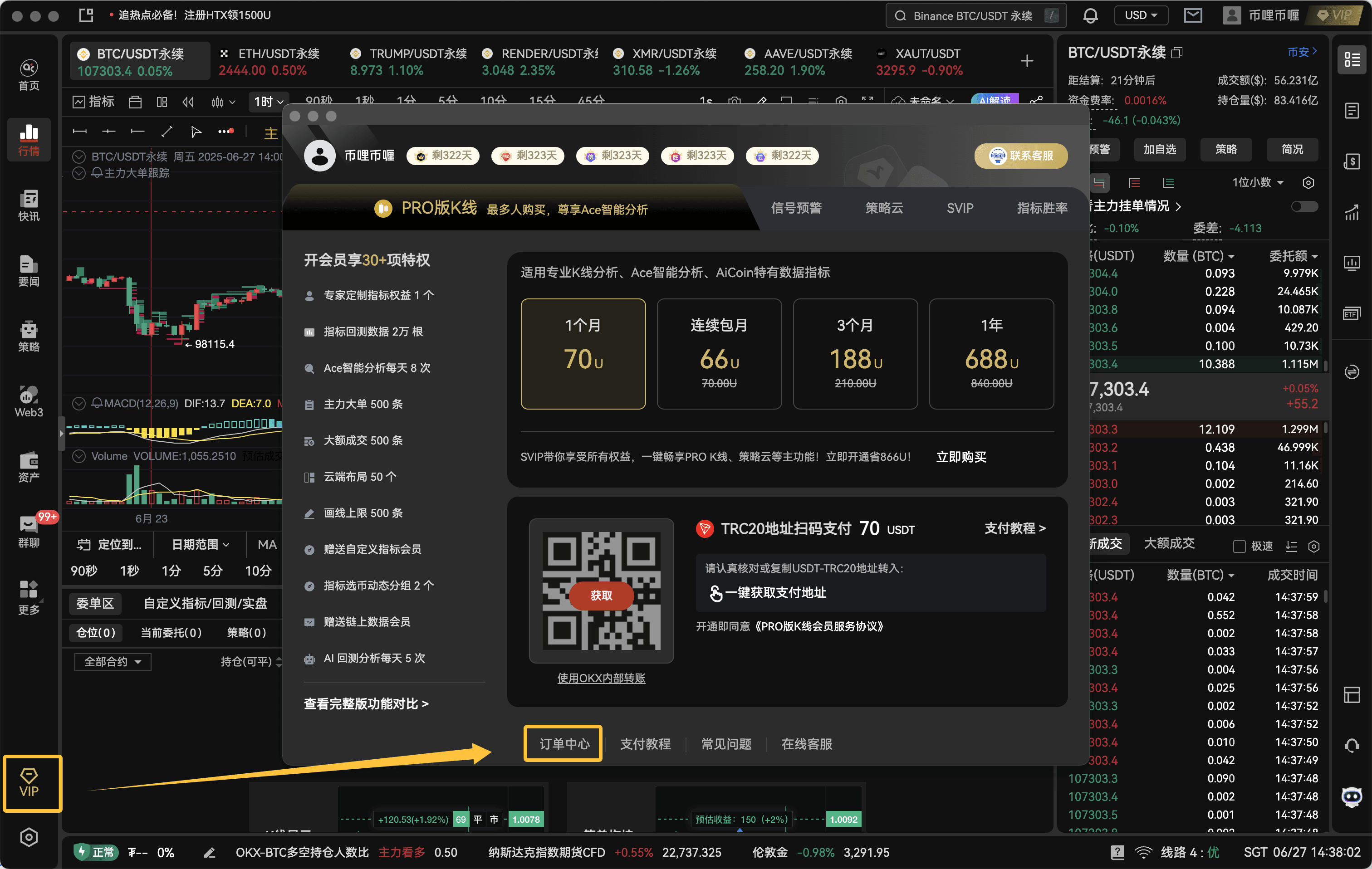Click the 加自选 button
Screen dimensions: 1372x869
1160,149
